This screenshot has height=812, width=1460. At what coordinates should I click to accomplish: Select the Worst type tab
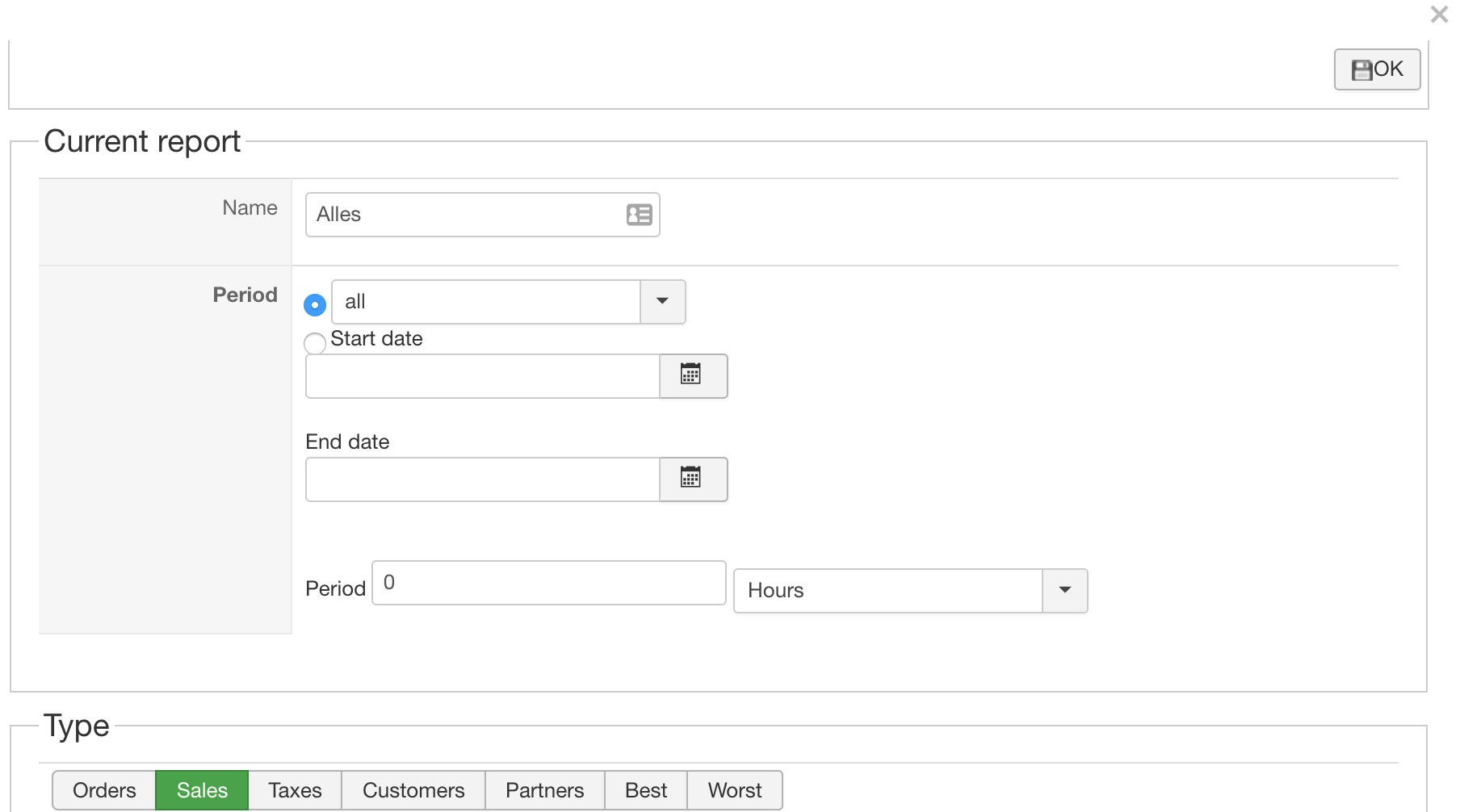point(734,790)
